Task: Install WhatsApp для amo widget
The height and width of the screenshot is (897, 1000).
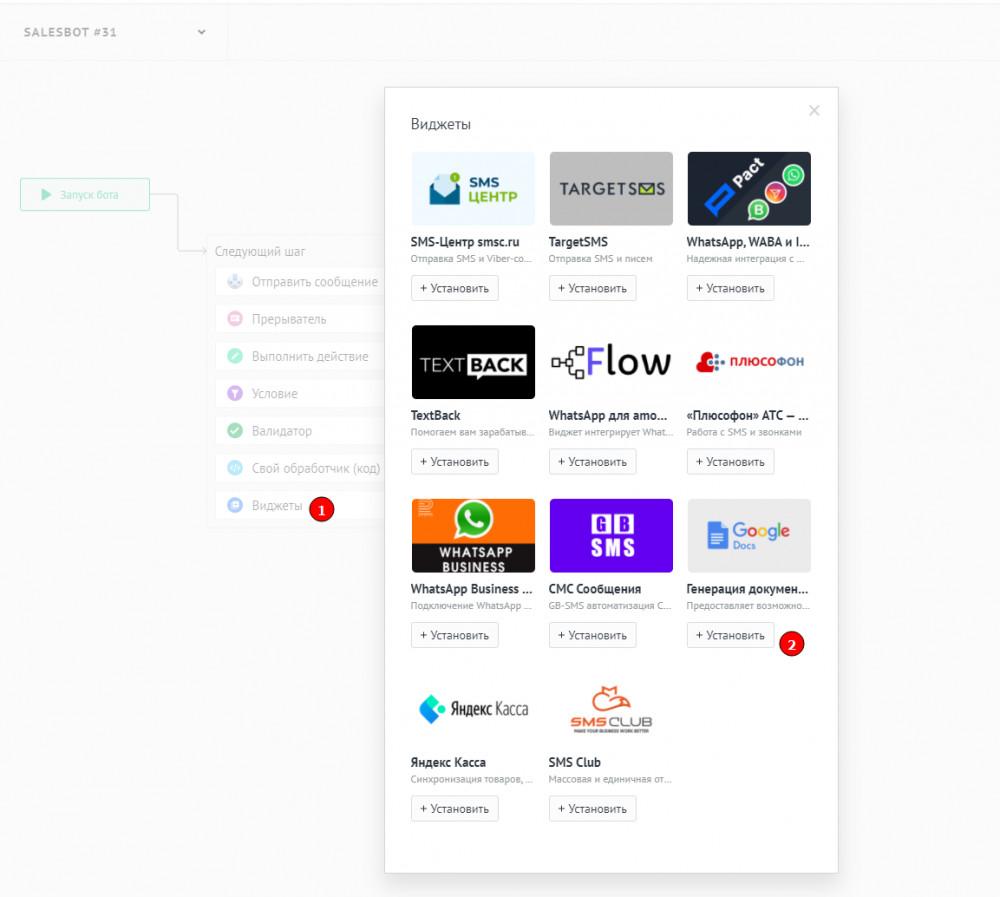Action: pyautogui.click(x=592, y=462)
